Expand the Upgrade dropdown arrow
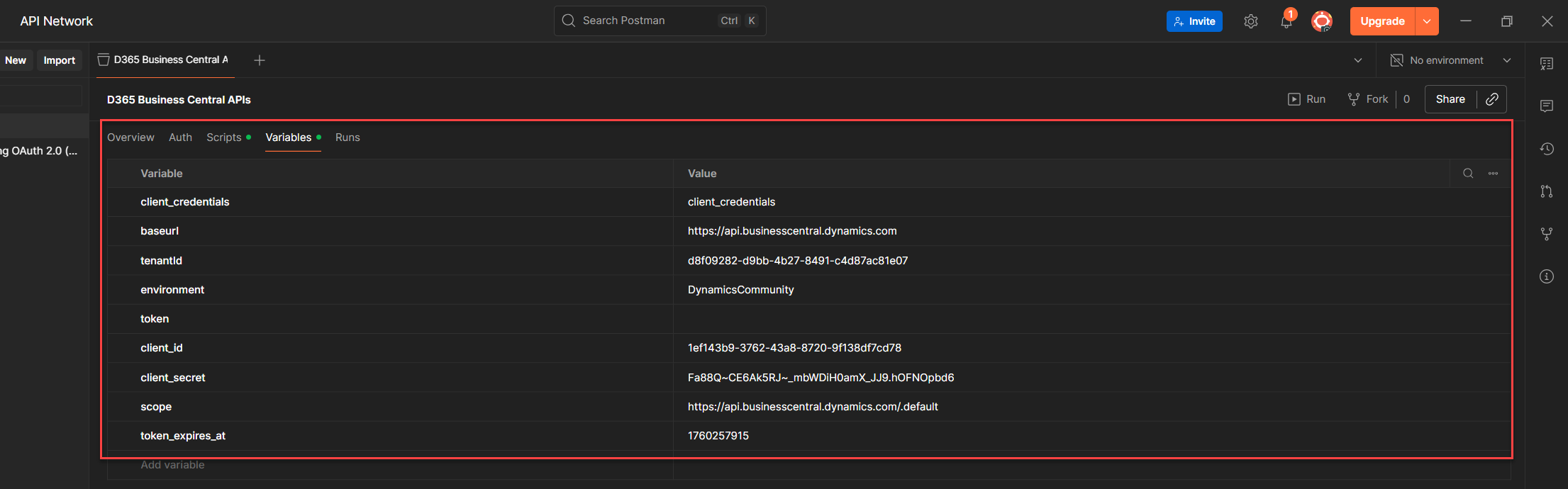The height and width of the screenshot is (489, 1568). [1427, 21]
